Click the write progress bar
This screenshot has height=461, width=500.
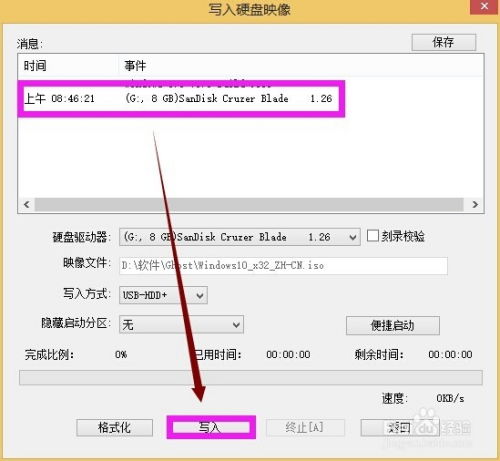point(251,377)
